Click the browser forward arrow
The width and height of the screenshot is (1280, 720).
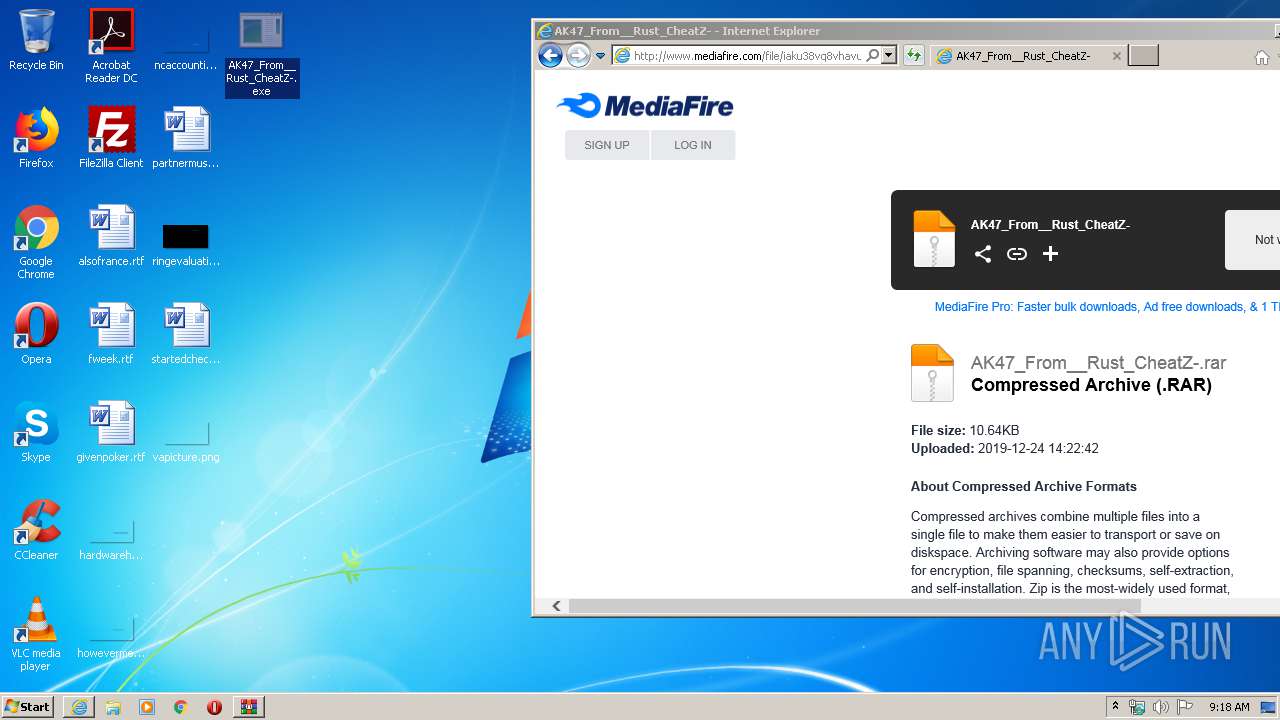click(x=578, y=56)
